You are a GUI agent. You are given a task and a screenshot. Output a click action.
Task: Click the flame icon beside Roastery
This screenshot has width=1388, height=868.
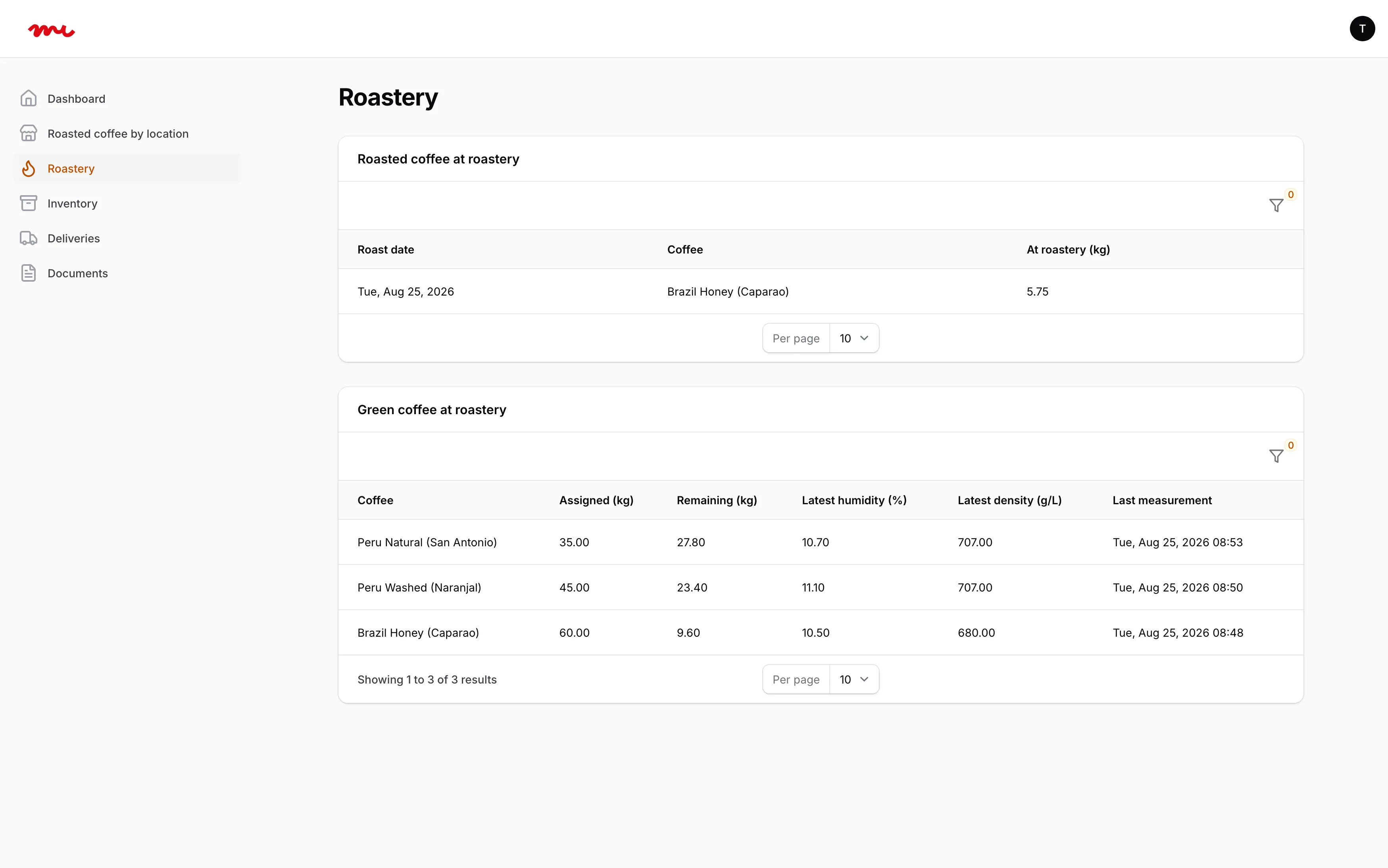(29, 169)
